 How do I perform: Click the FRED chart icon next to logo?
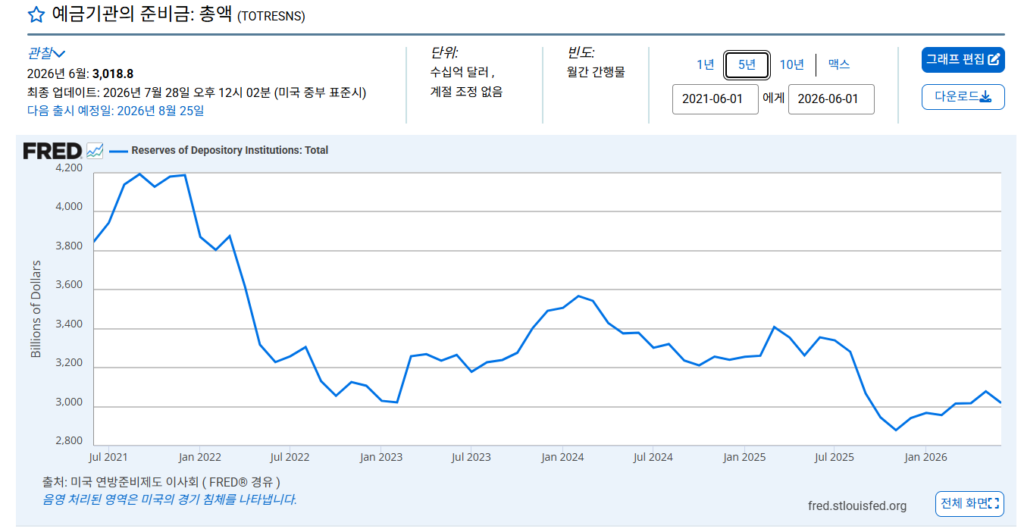click(x=95, y=151)
